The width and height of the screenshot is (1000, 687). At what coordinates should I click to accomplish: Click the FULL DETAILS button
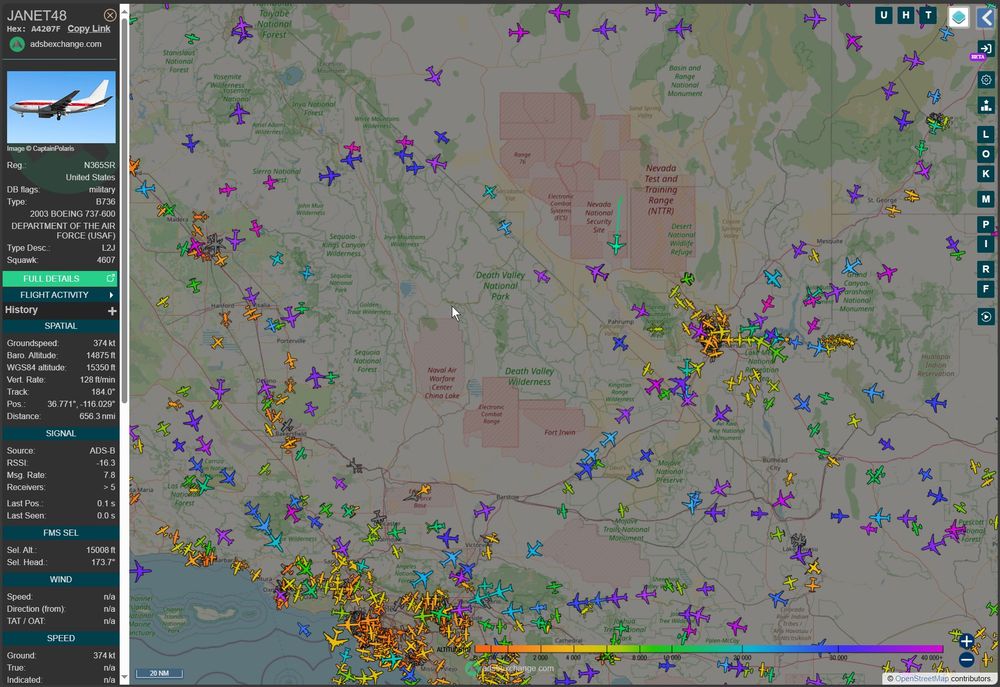click(60, 279)
